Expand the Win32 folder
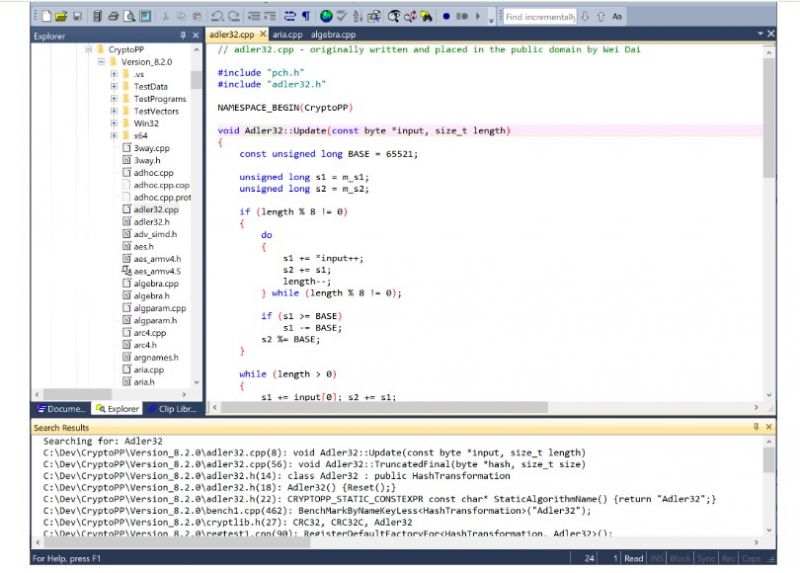The height and width of the screenshot is (573, 800). click(114, 123)
